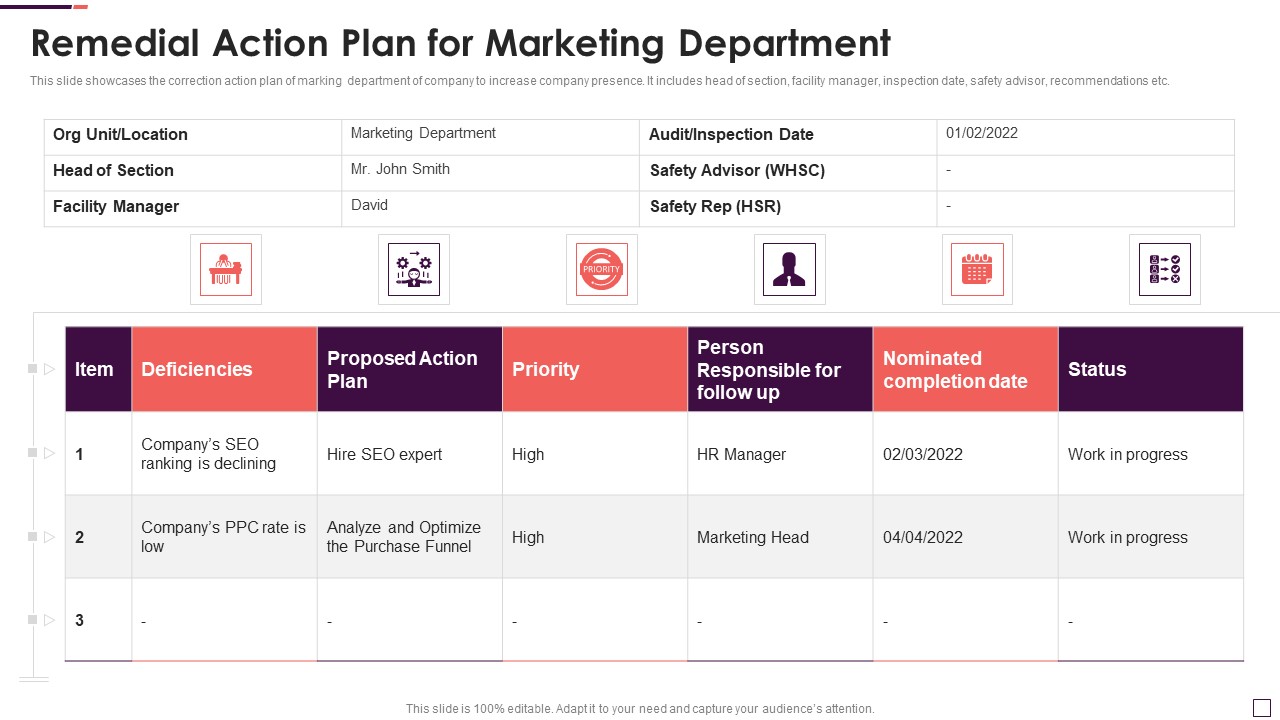Select the David cell
Viewport: 1280px width, 720px height.
tap(490, 209)
